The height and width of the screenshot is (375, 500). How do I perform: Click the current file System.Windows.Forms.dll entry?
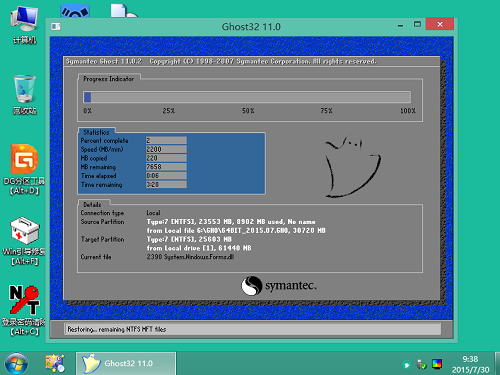(x=190, y=257)
